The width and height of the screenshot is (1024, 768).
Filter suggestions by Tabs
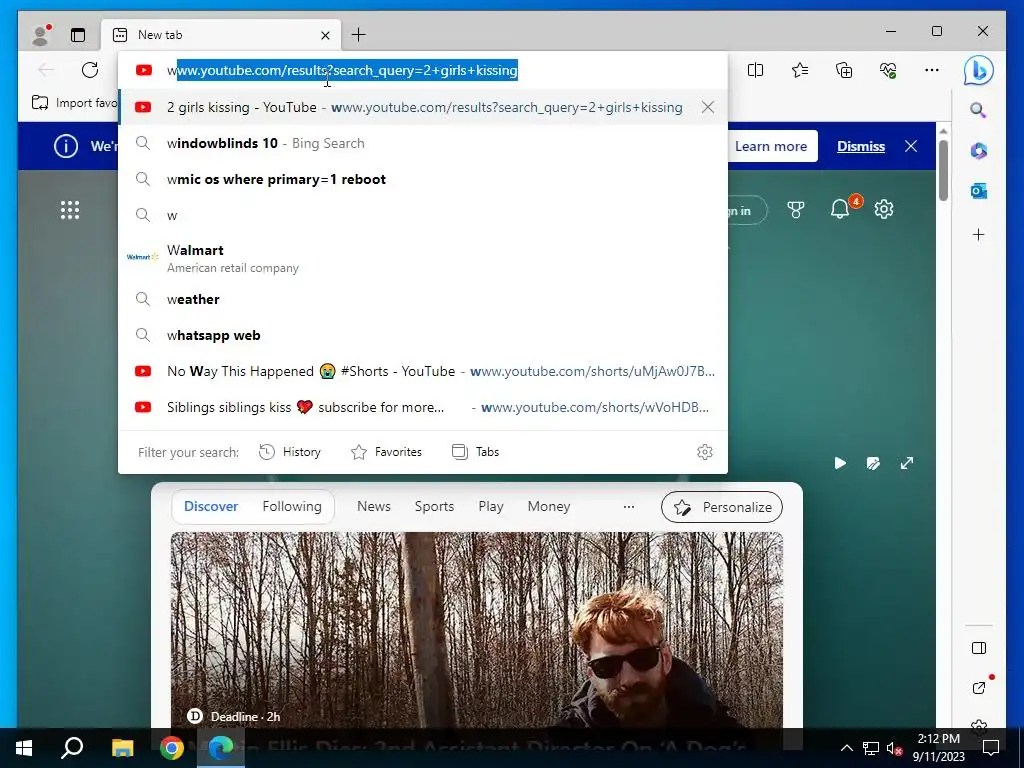coord(475,452)
